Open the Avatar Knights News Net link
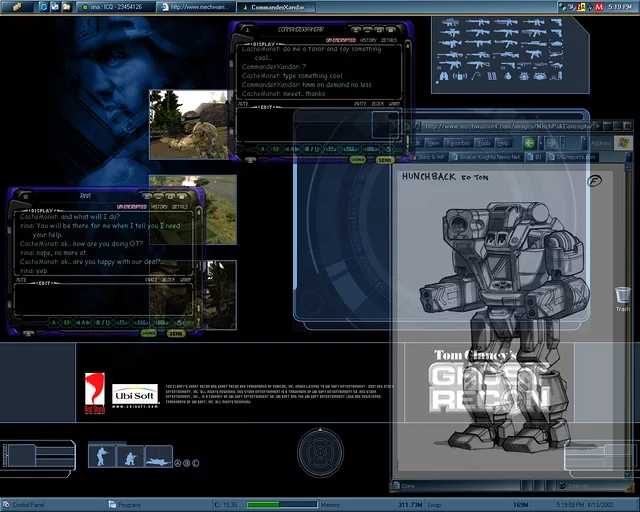This screenshot has height=512, width=640. point(490,157)
